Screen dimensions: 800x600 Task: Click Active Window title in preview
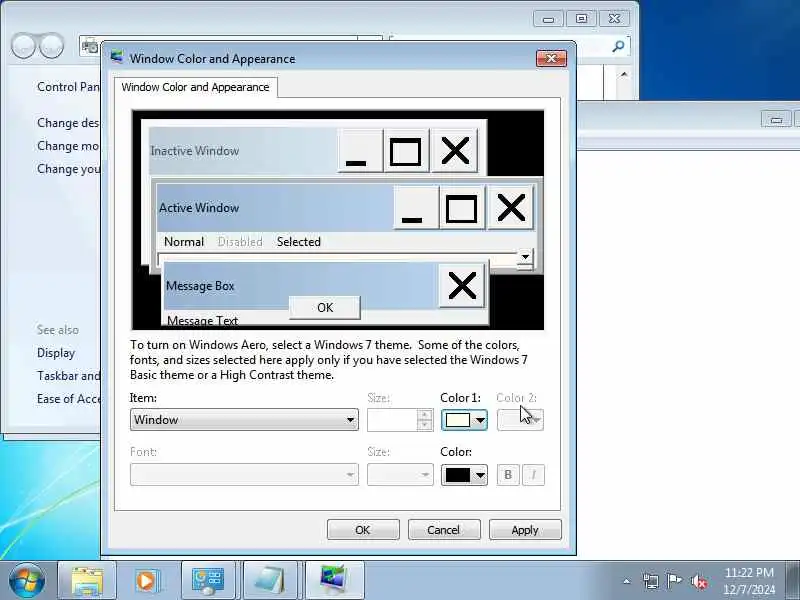coord(199,208)
